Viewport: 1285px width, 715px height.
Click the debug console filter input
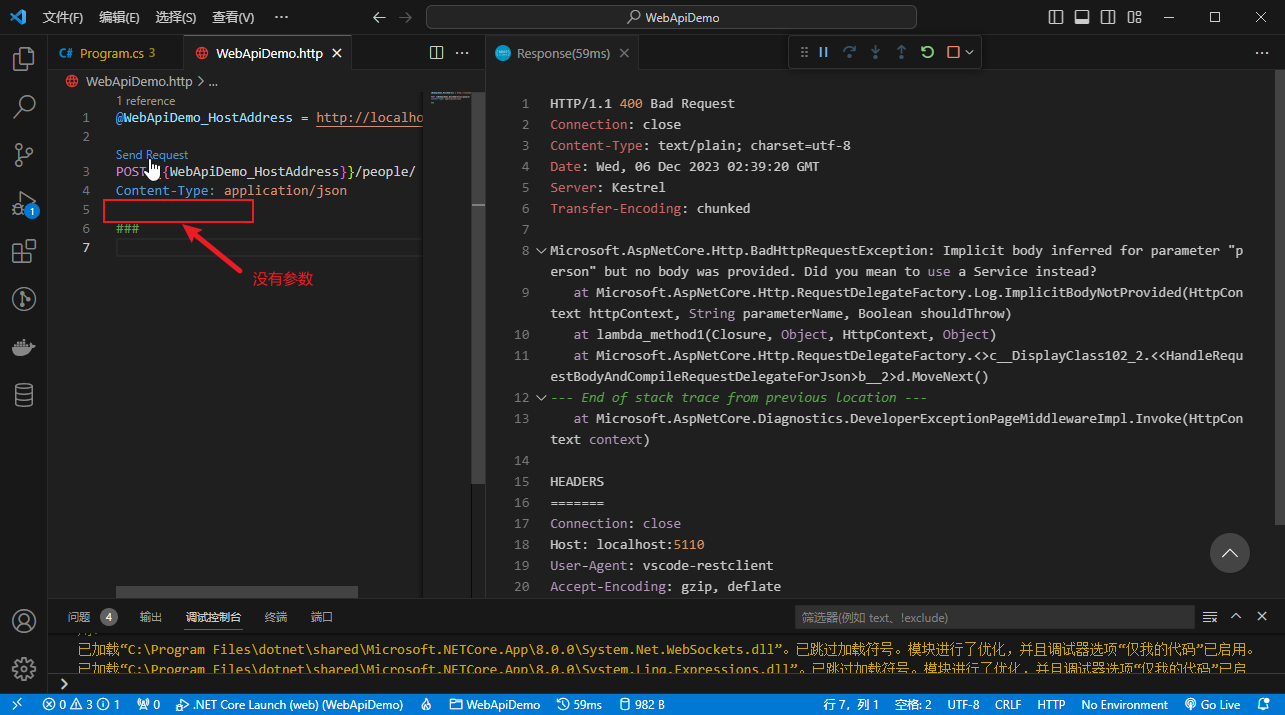pos(994,617)
